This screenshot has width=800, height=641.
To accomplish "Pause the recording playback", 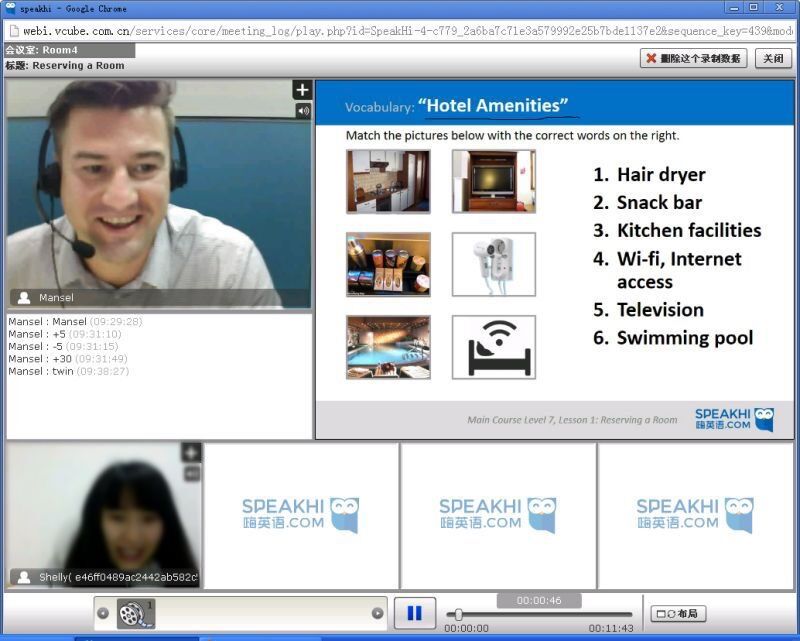I will (x=414, y=613).
